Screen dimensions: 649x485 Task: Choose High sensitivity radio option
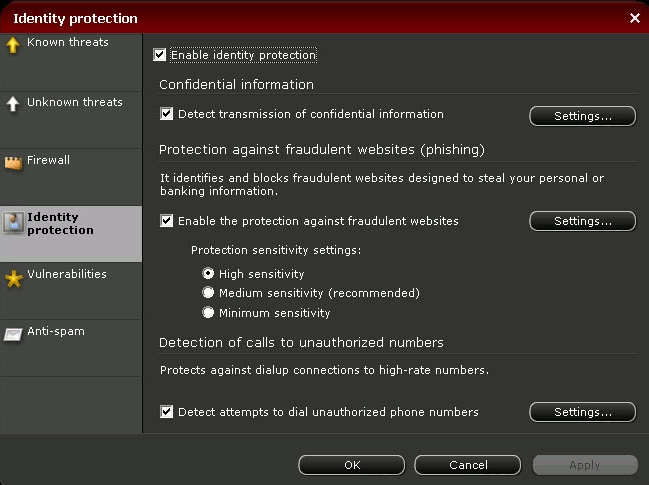pyautogui.click(x=208, y=273)
